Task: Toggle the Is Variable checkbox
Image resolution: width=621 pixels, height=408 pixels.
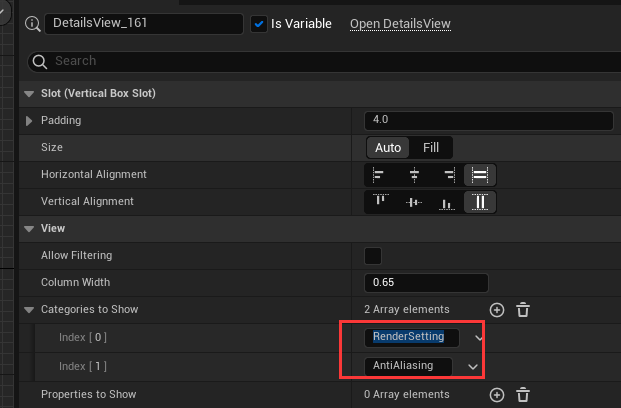Action: pyautogui.click(x=260, y=23)
